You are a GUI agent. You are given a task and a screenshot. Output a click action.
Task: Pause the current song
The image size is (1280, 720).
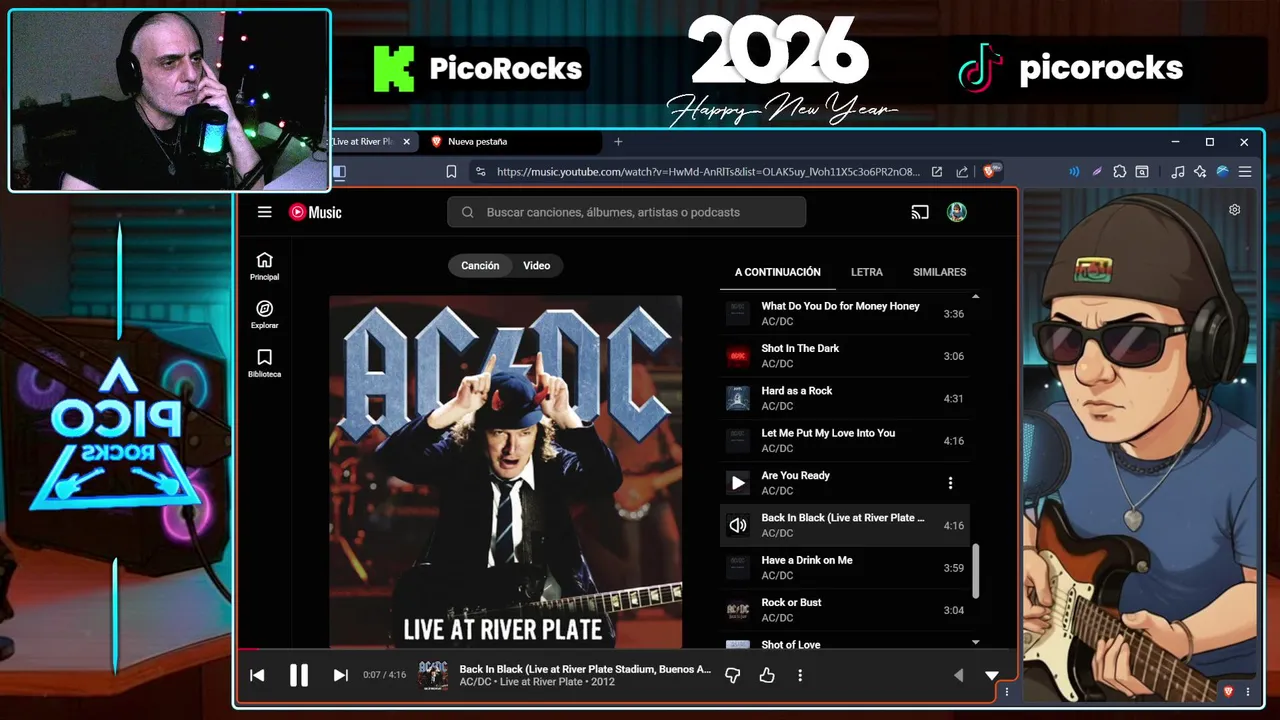[299, 675]
